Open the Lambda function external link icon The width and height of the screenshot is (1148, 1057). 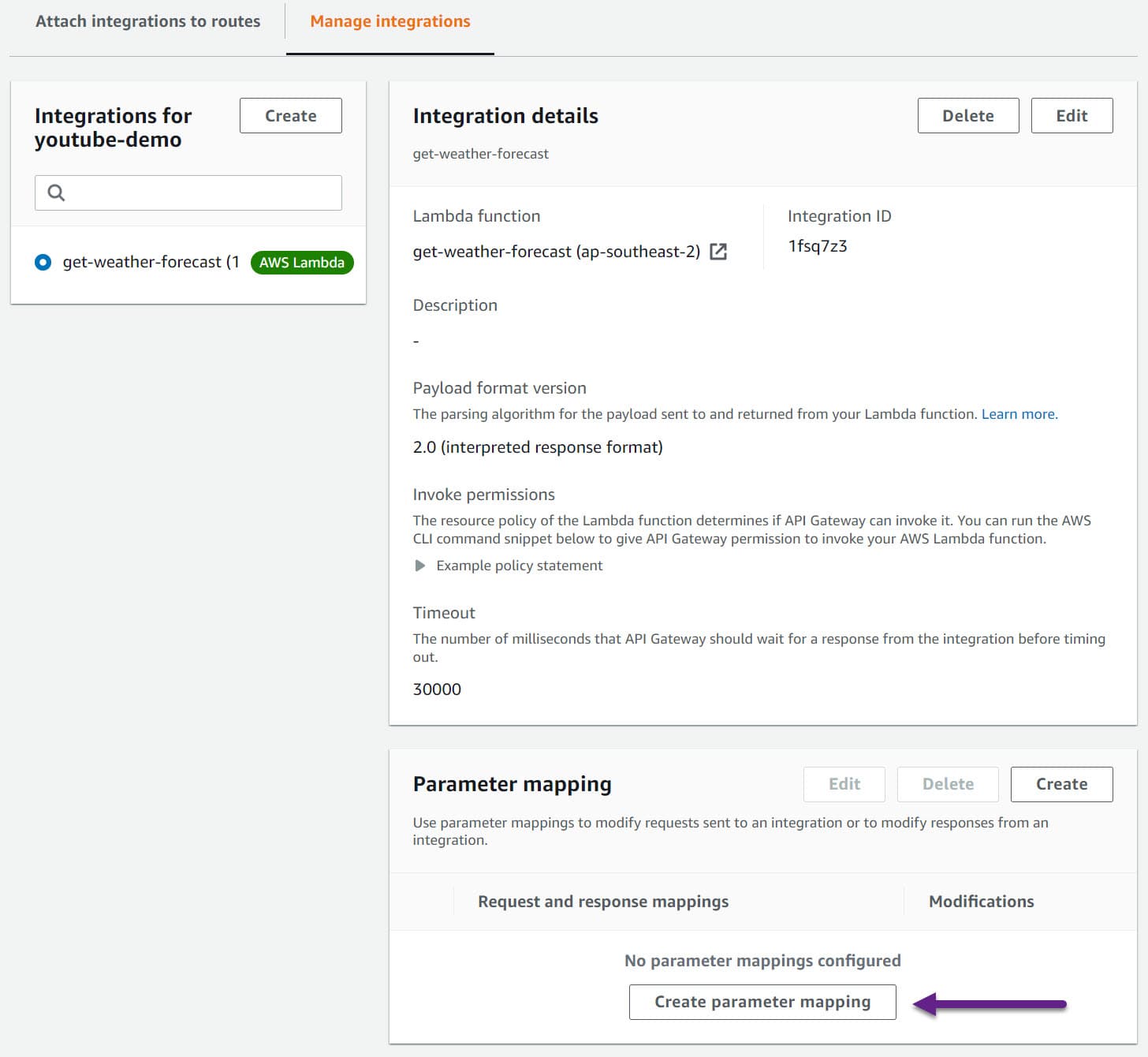point(718,252)
